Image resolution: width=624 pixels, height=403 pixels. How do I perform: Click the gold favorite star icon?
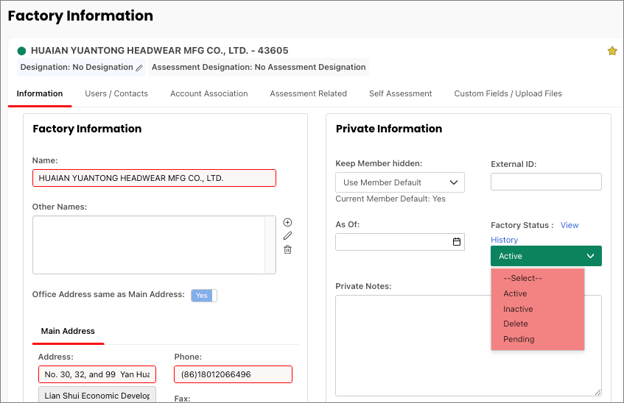[x=612, y=51]
